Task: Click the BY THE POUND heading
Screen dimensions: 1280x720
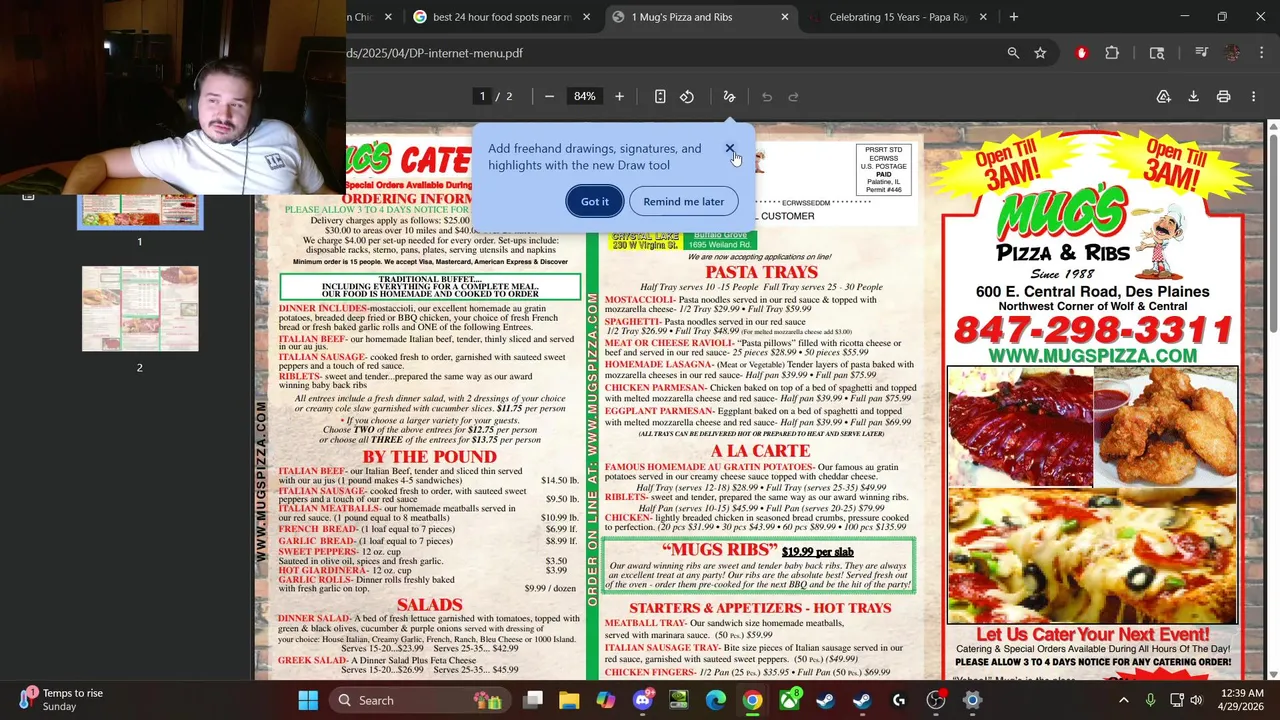Action: click(429, 457)
